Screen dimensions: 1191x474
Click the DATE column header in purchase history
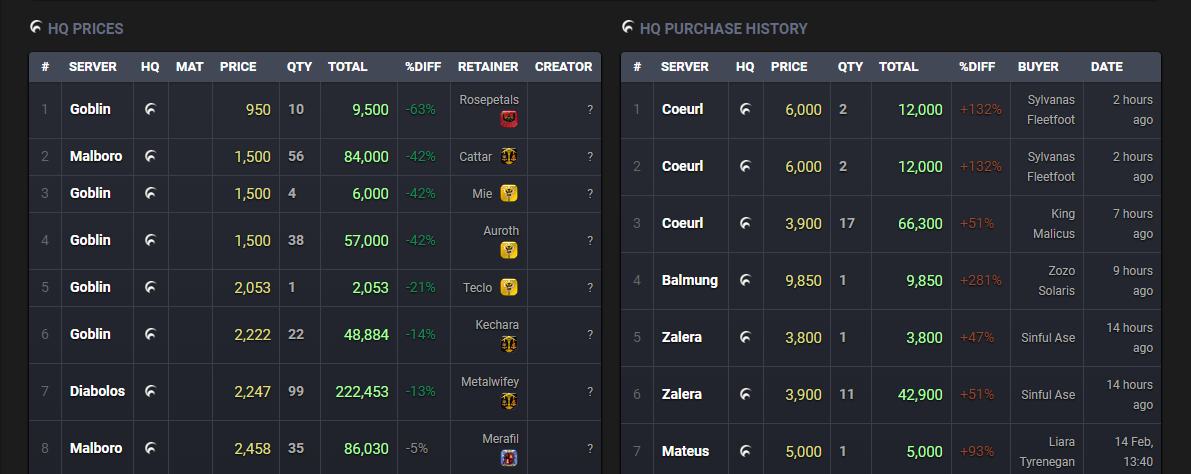point(1106,67)
